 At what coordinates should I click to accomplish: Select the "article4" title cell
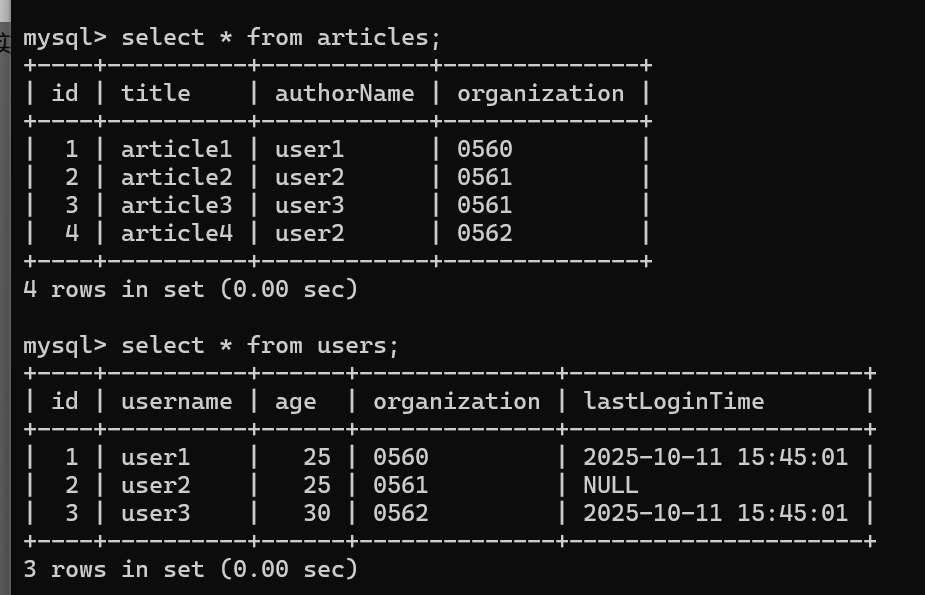(x=176, y=234)
